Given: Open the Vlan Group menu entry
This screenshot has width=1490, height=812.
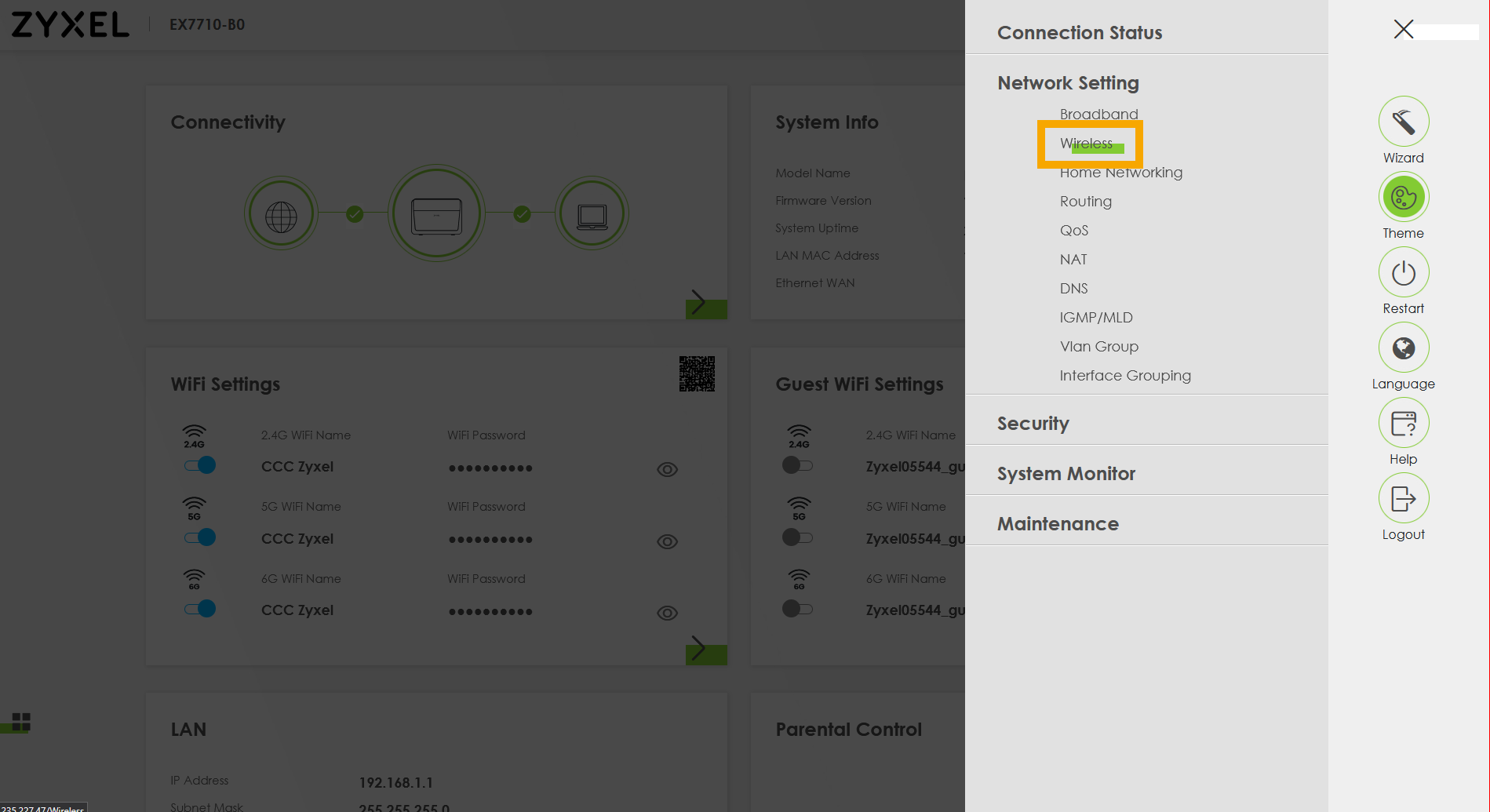Looking at the screenshot, I should point(1098,347).
